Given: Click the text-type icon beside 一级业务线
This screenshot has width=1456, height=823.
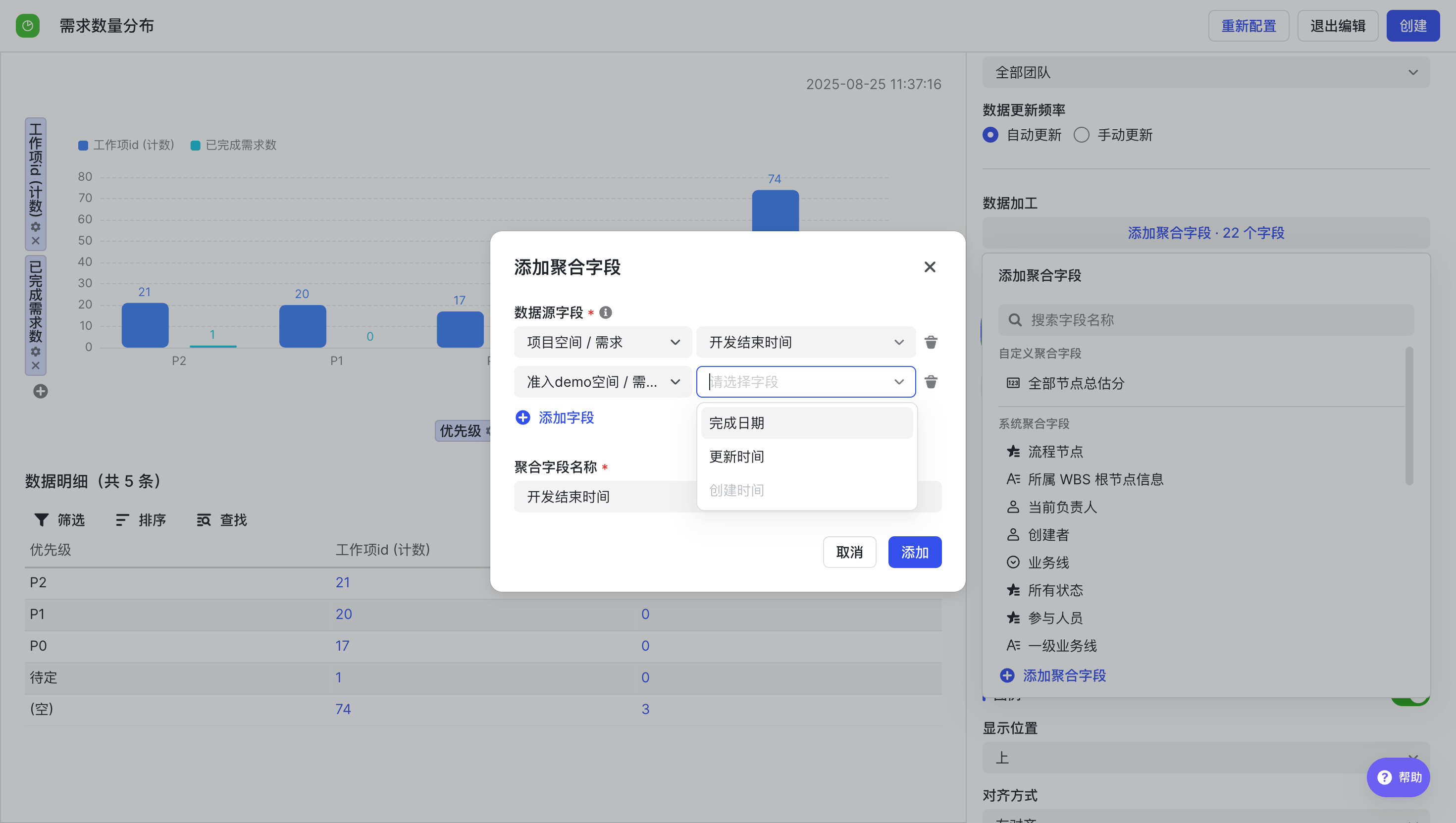Looking at the screenshot, I should (x=1013, y=646).
